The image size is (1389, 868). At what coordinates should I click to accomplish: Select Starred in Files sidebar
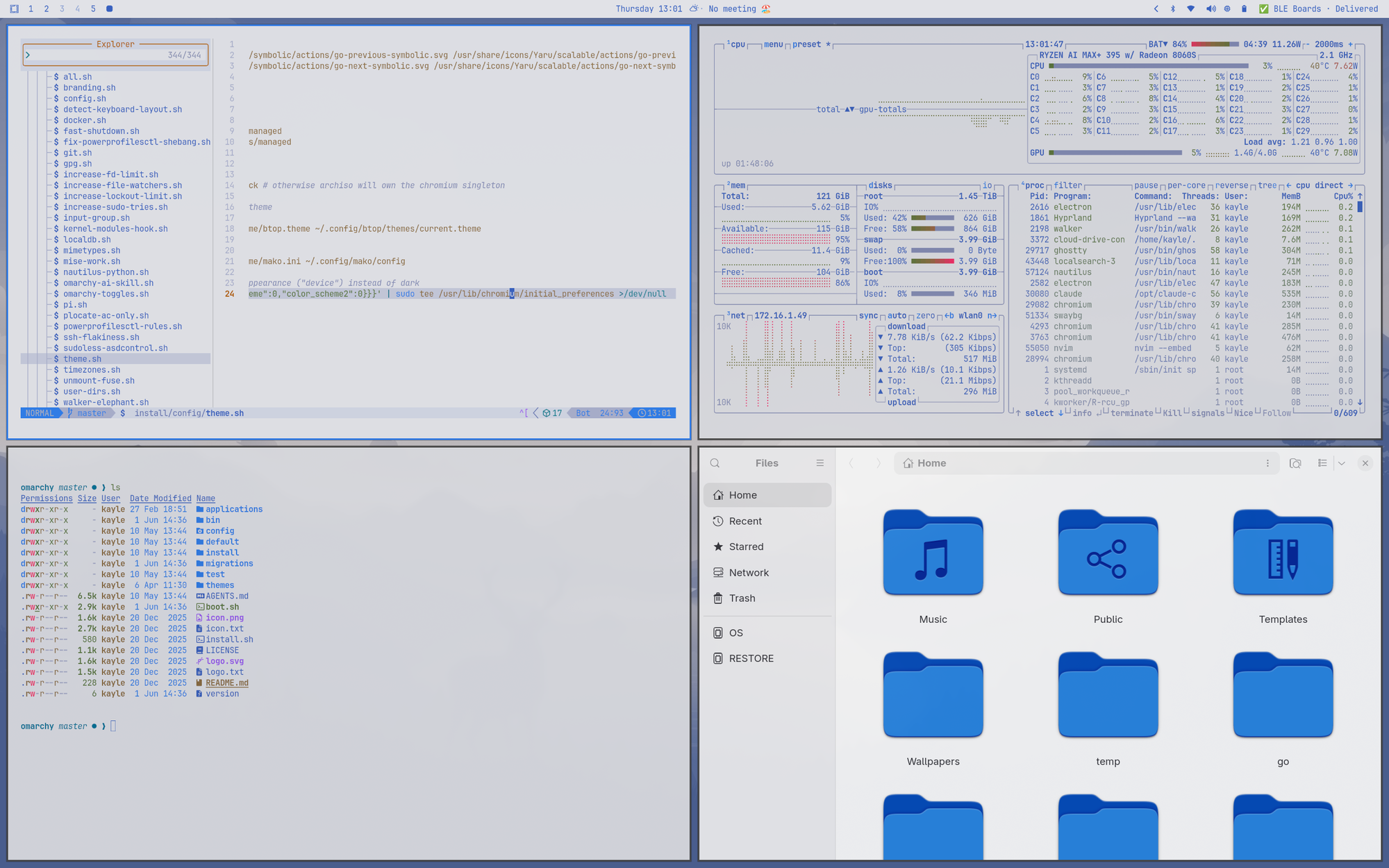point(767,546)
